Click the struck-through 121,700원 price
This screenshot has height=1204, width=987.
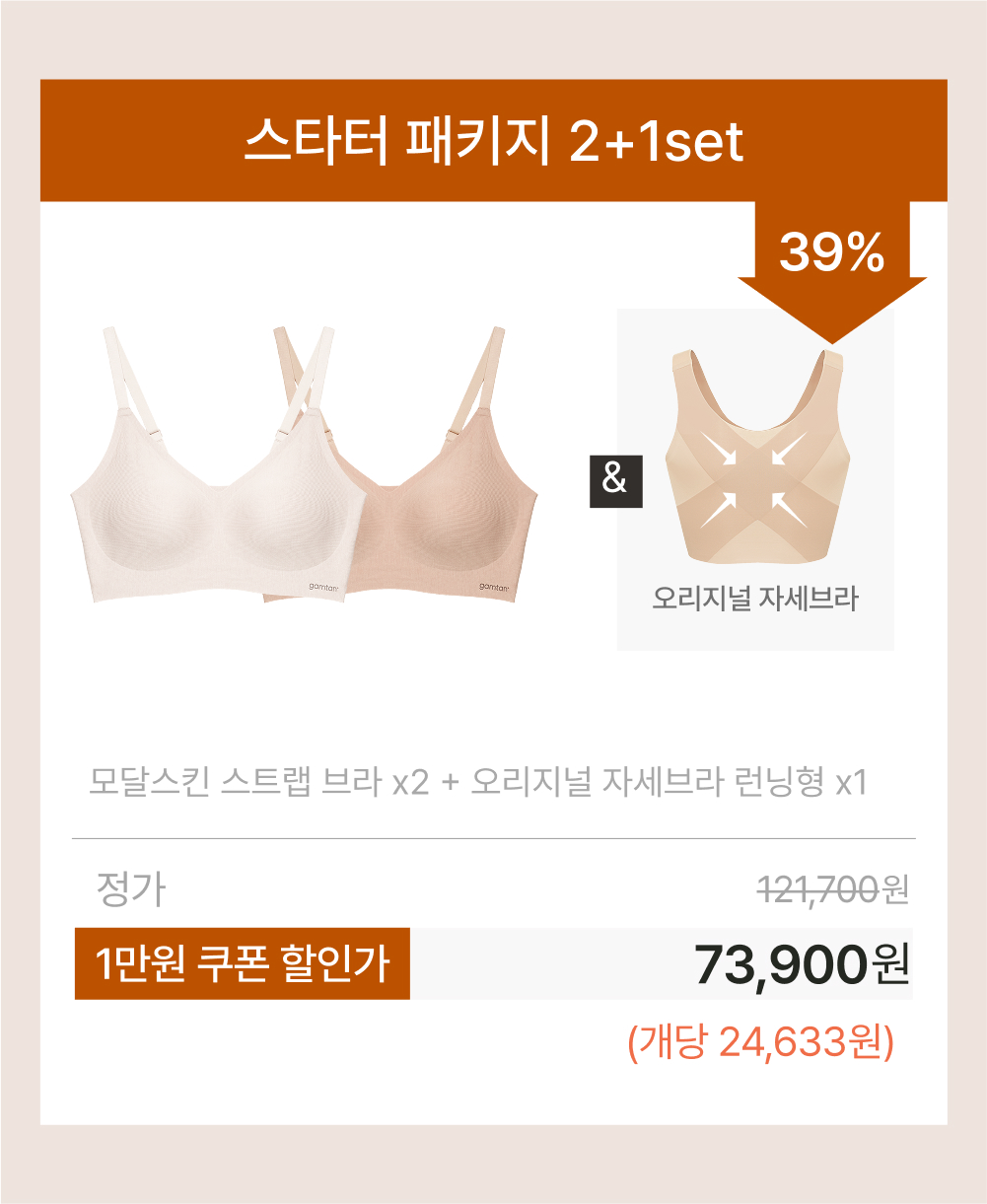(x=832, y=890)
